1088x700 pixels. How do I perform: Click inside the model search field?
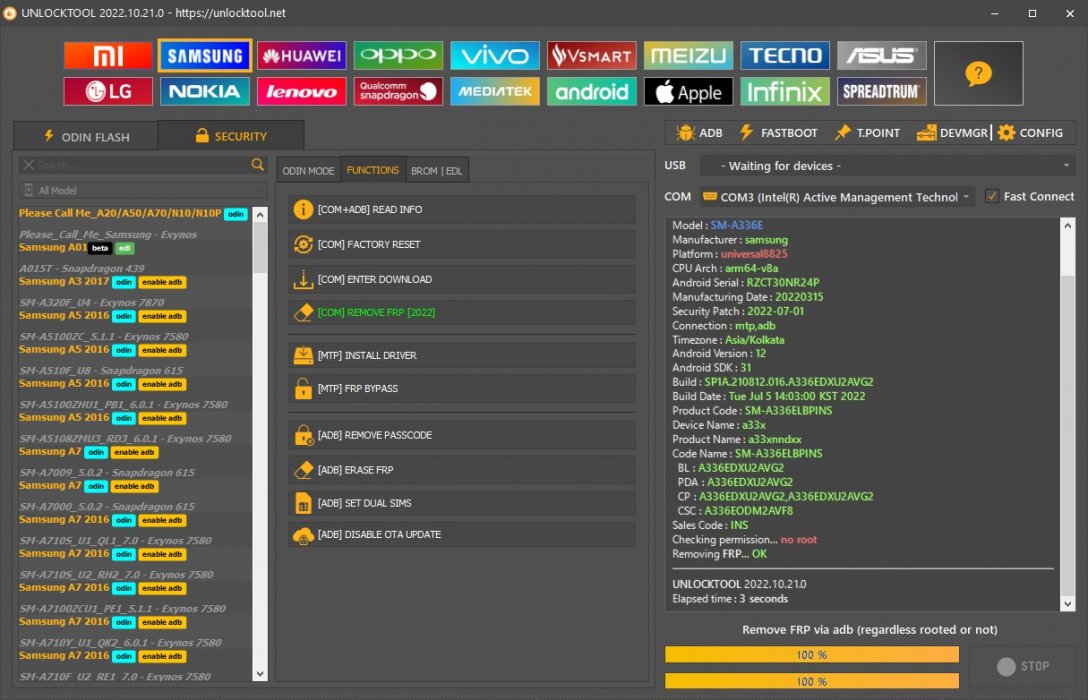click(135, 164)
